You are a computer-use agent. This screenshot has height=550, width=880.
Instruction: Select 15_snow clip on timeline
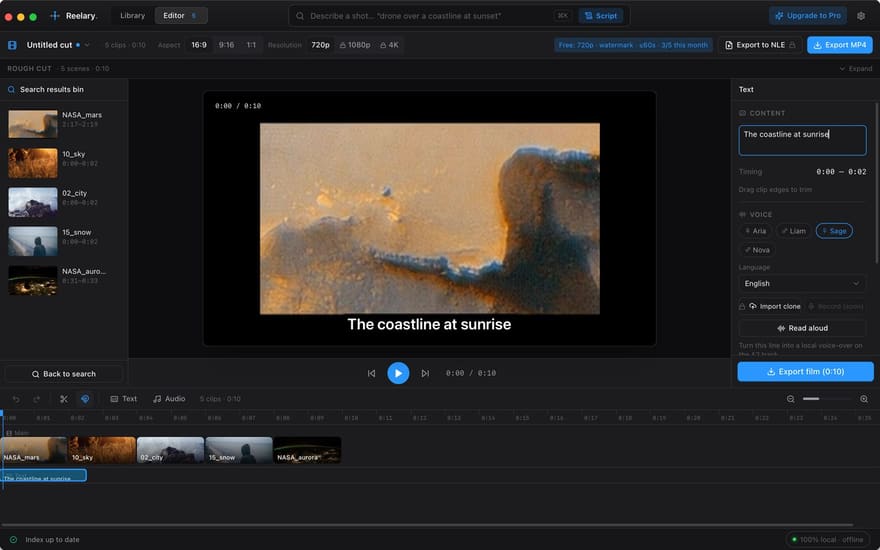(x=239, y=450)
